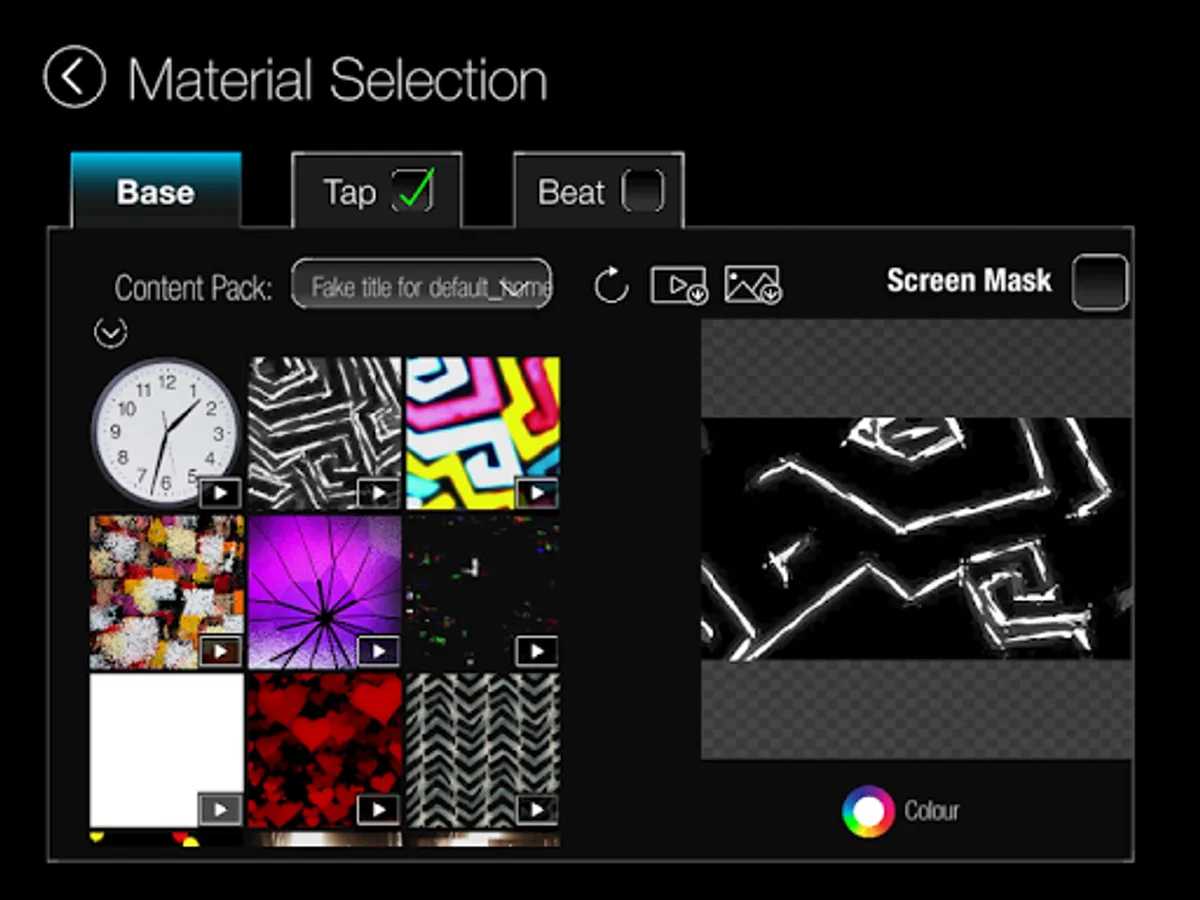Enable the Beat checkbox
The image size is (1200, 900).
[643, 190]
